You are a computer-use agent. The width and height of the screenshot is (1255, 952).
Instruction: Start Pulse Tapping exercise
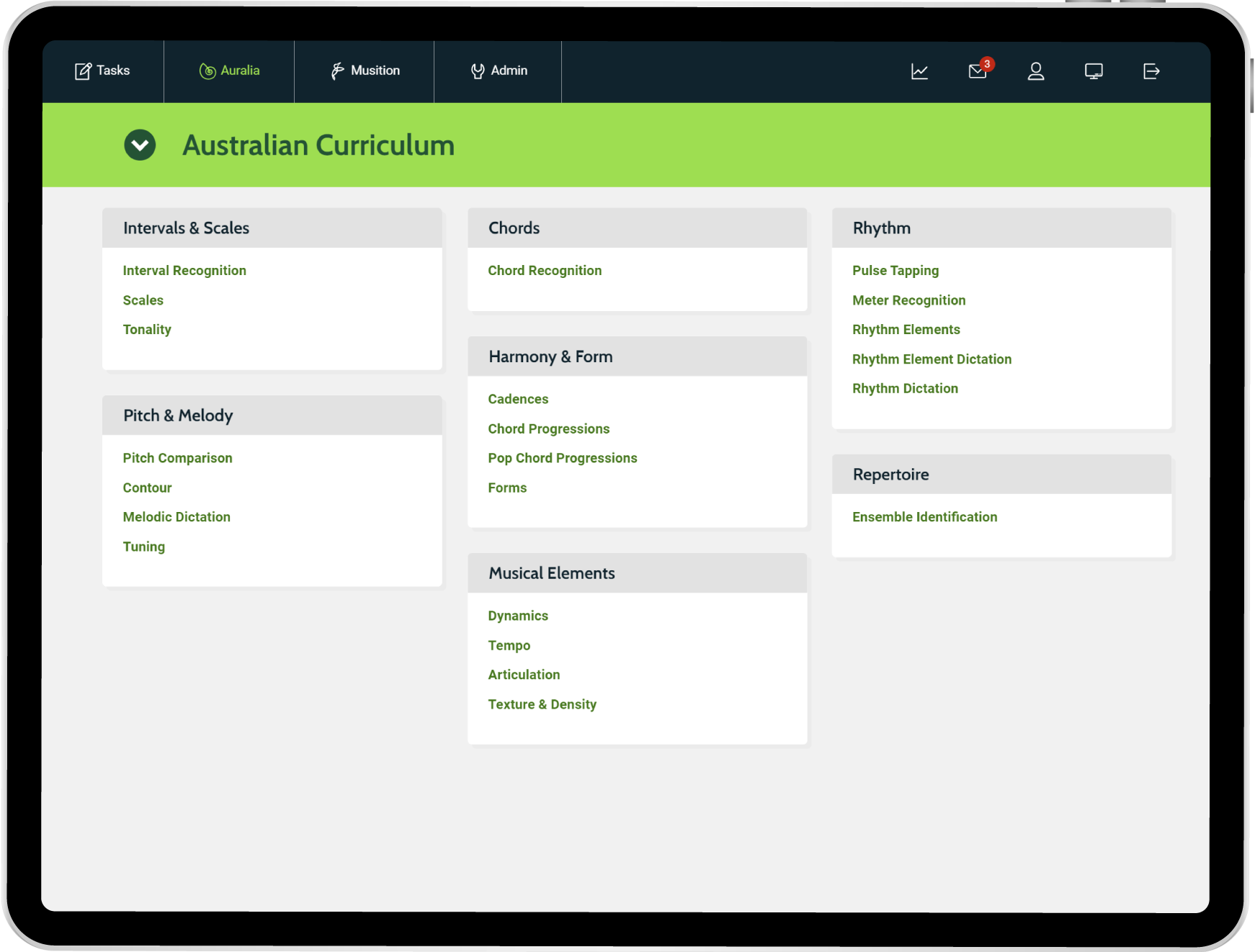click(x=895, y=271)
